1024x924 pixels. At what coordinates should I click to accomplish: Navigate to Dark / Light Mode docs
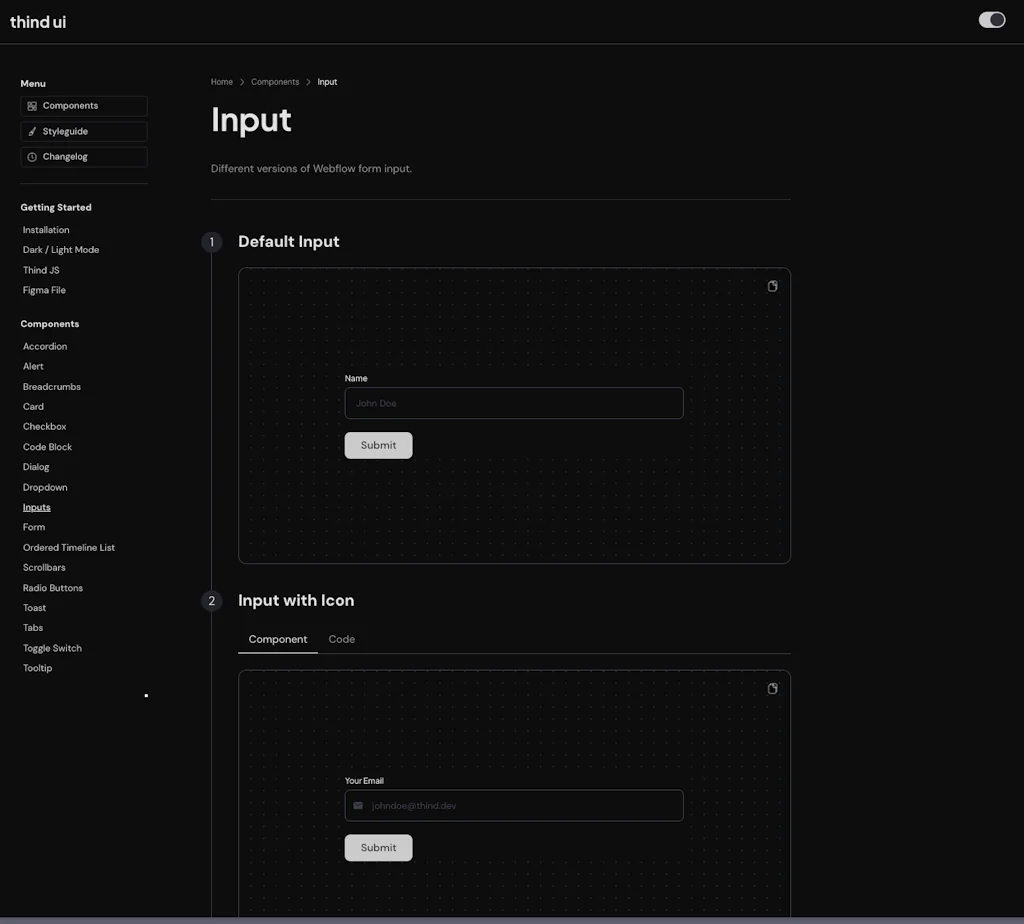[60, 249]
